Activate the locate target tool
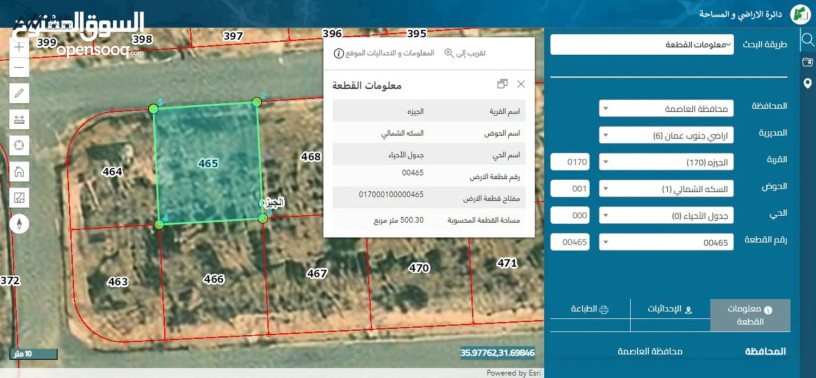Screen dimensions: 816x378 [19, 145]
